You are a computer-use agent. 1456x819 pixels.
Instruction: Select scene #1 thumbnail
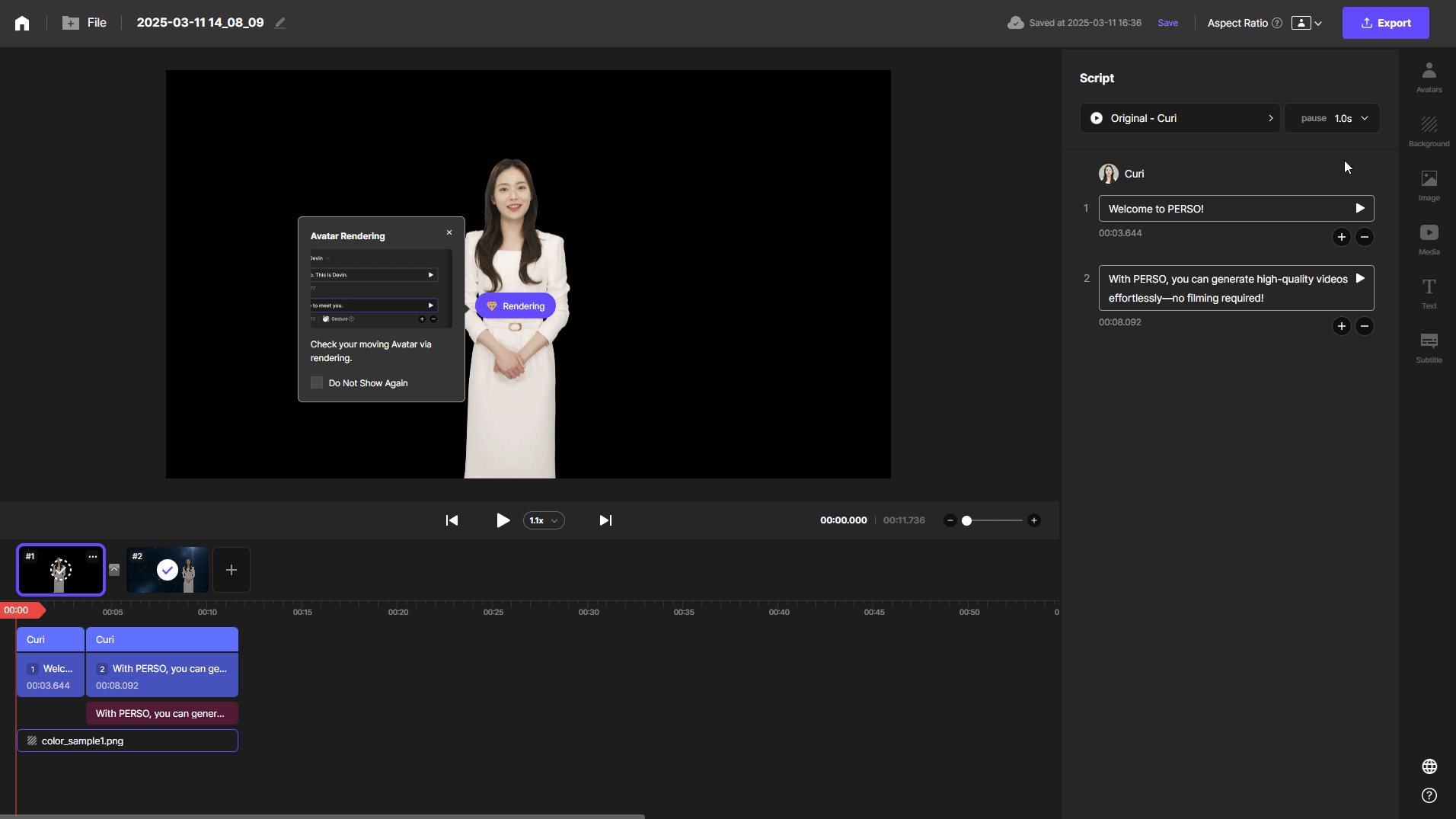click(61, 570)
